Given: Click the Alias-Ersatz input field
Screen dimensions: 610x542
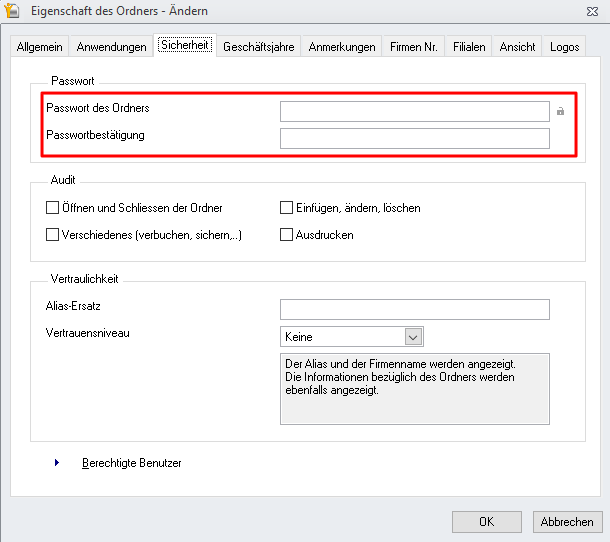Looking at the screenshot, I should pos(415,309).
